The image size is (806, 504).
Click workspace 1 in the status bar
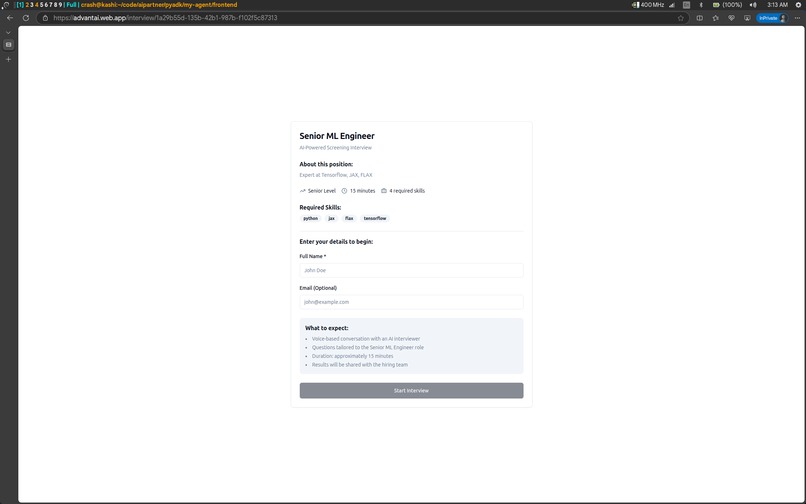[x=20, y=5]
